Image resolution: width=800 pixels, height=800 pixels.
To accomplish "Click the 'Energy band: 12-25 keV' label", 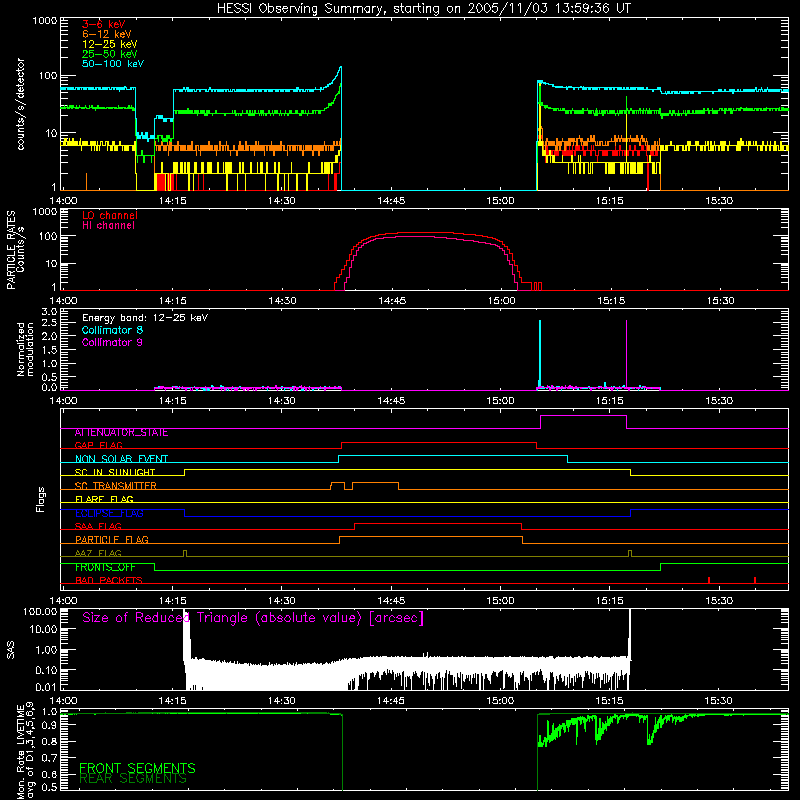I will [x=145, y=318].
